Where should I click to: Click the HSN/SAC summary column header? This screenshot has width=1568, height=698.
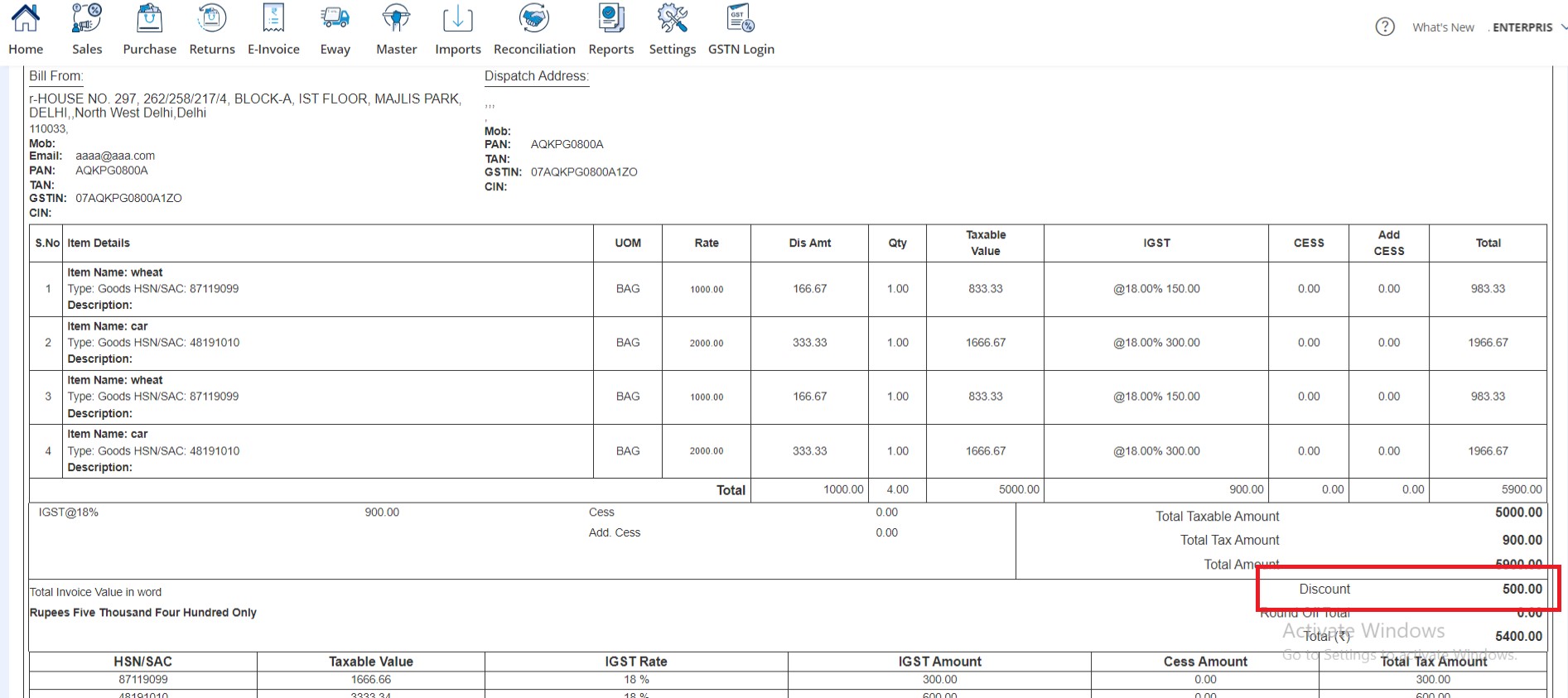pyautogui.click(x=142, y=662)
